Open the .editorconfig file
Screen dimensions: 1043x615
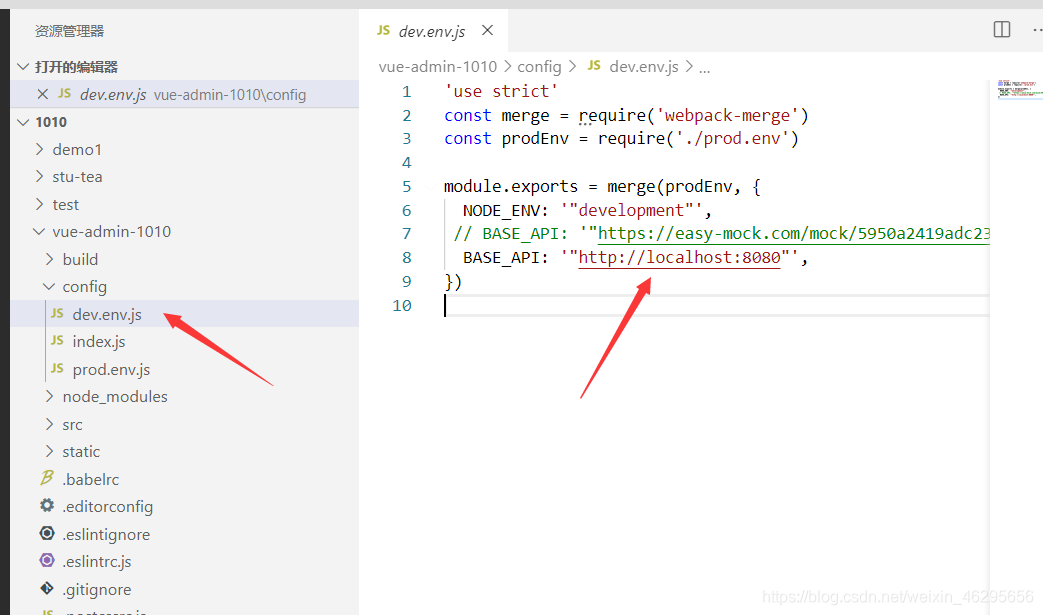click(185, 506)
